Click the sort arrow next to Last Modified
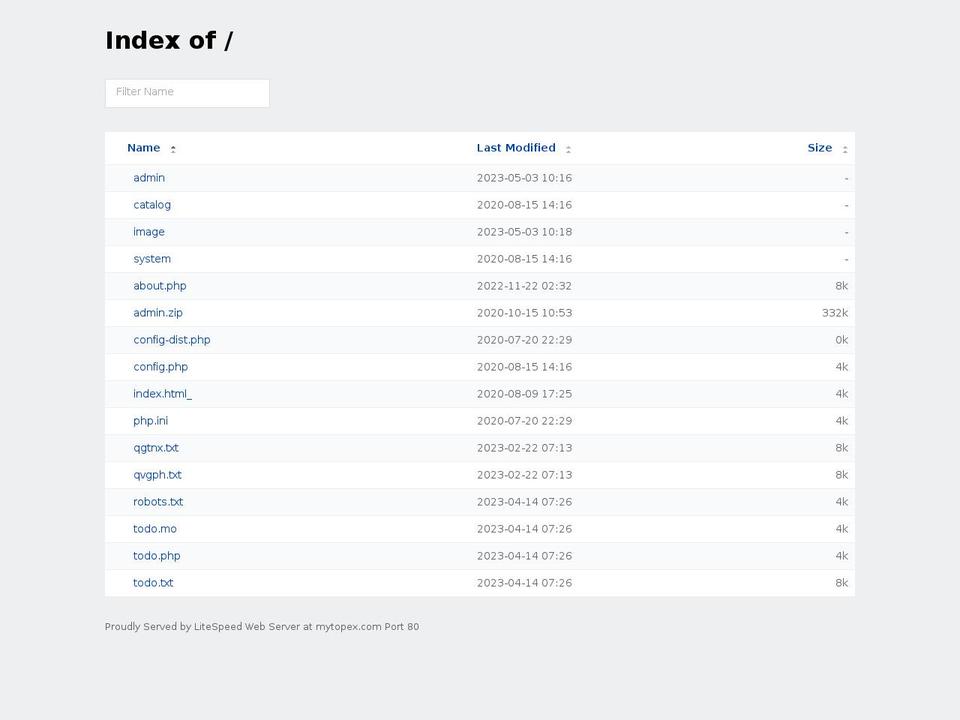The width and height of the screenshot is (960, 720). [x=568, y=149]
